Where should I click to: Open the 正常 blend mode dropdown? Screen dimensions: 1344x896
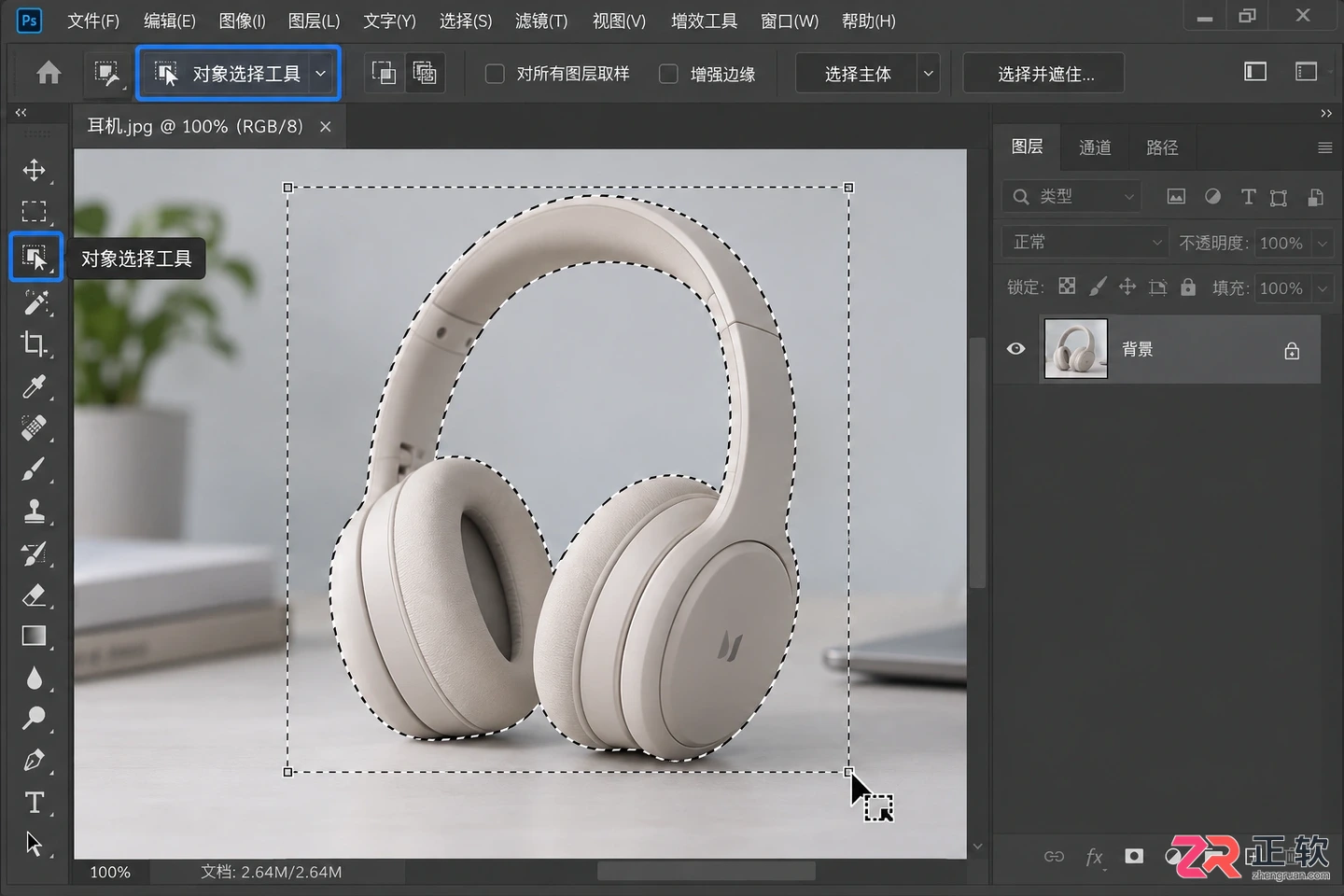click(x=1086, y=243)
